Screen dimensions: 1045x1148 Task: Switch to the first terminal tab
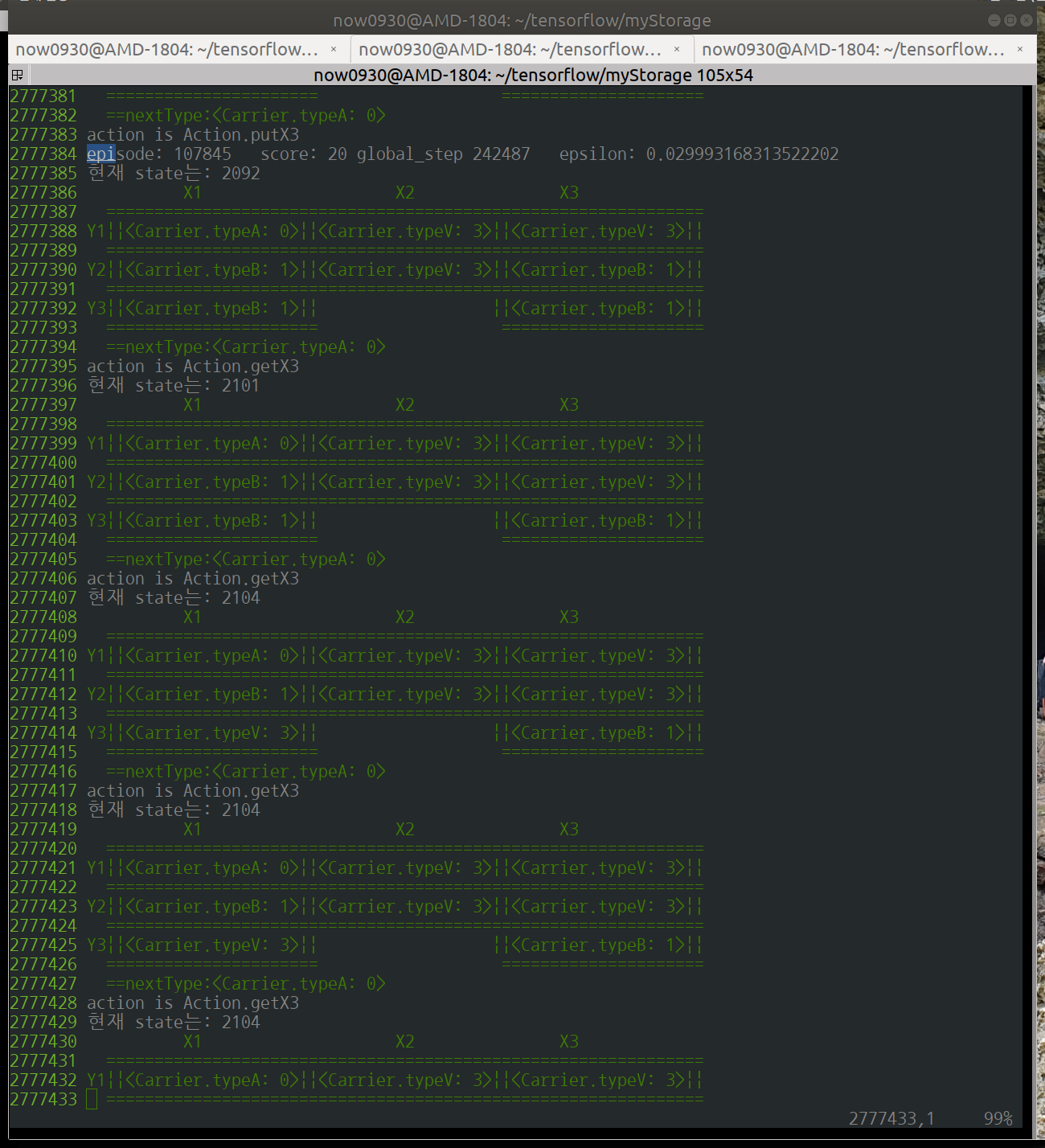(x=167, y=50)
